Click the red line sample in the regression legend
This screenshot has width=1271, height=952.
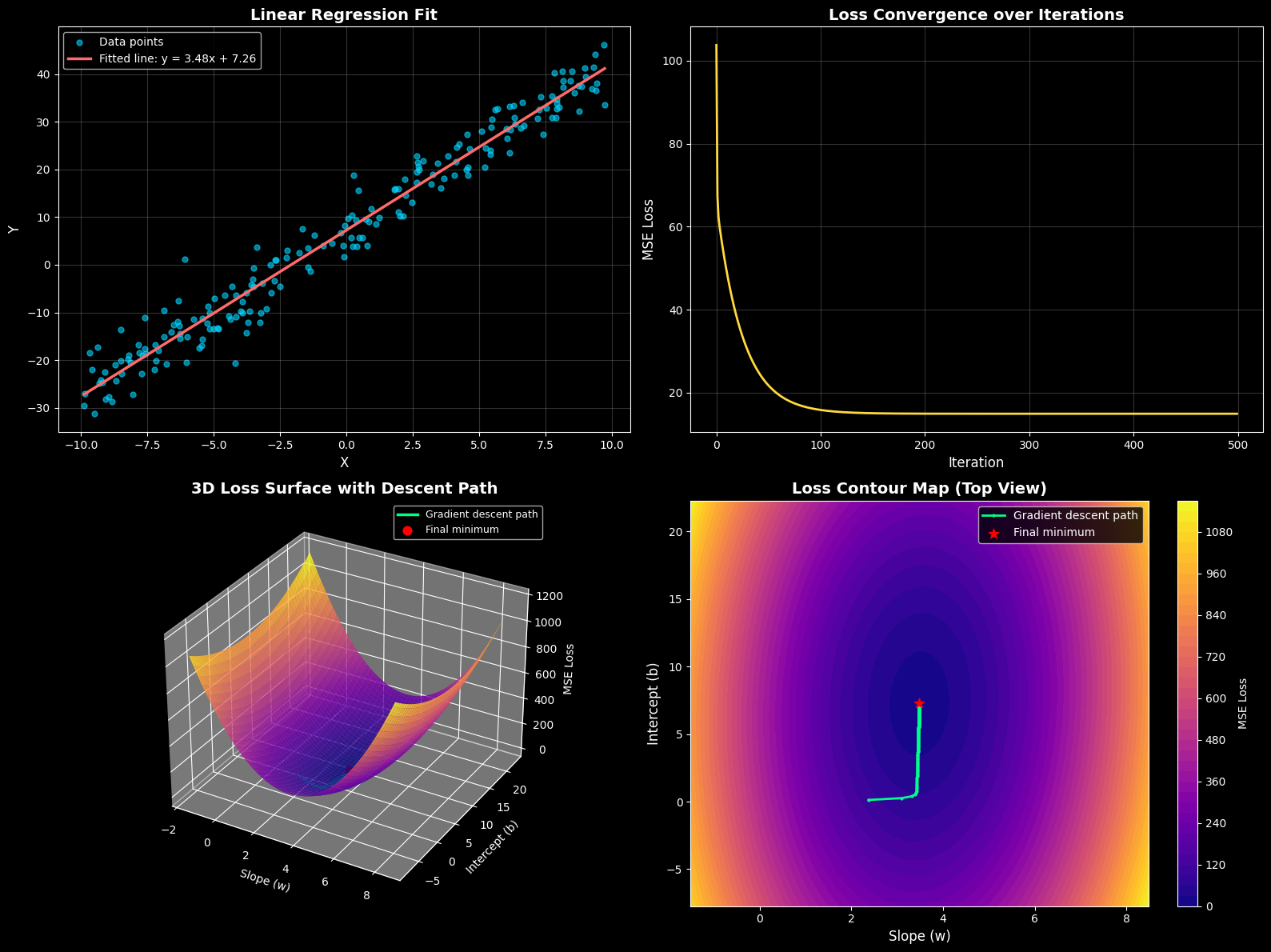tap(79, 59)
